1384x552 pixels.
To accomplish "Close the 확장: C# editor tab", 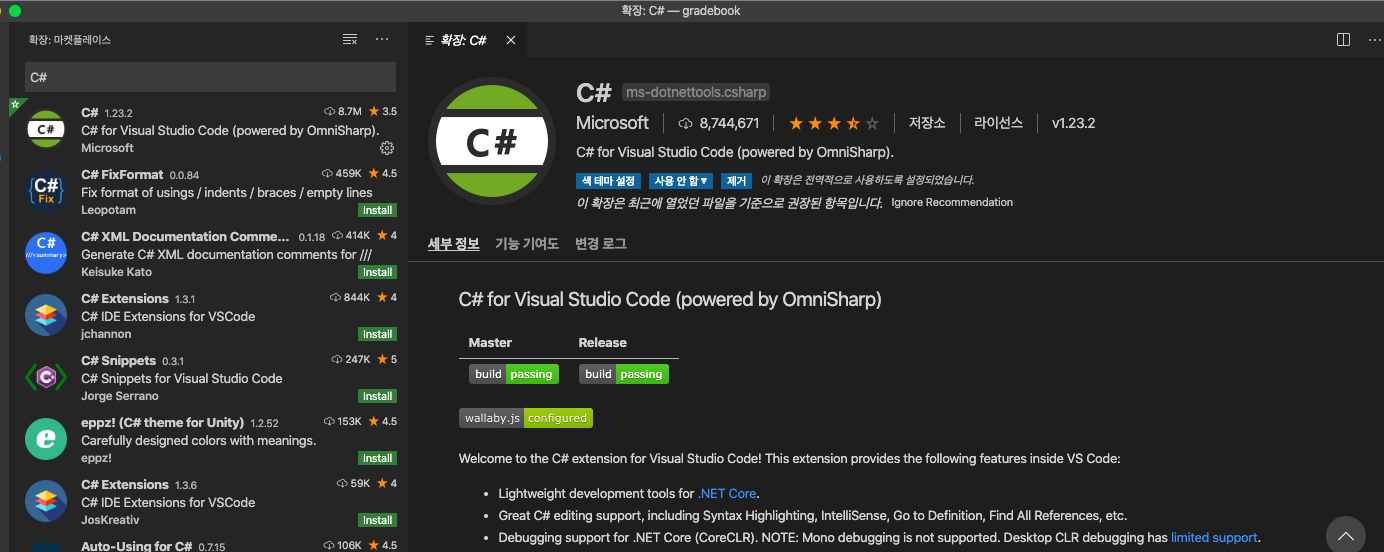I will (511, 40).
